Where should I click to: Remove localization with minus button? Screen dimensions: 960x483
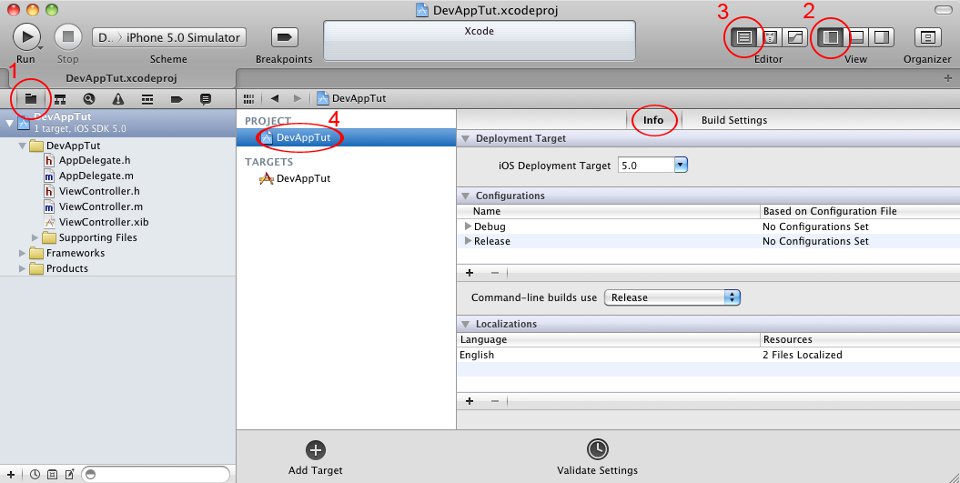point(495,401)
